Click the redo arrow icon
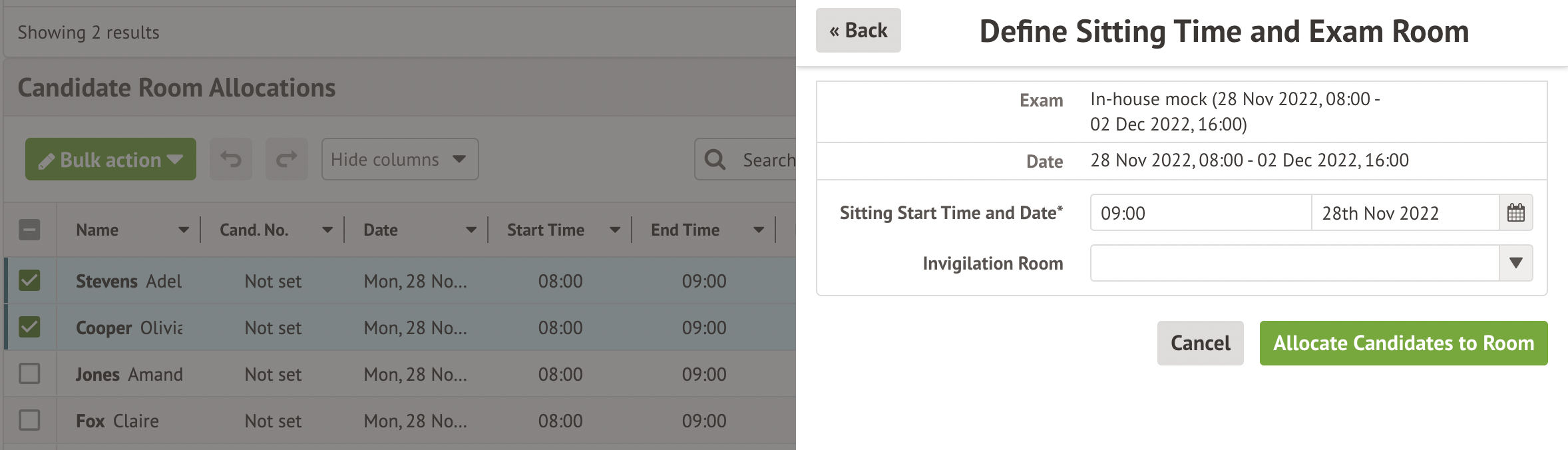The image size is (1568, 450). [x=286, y=159]
